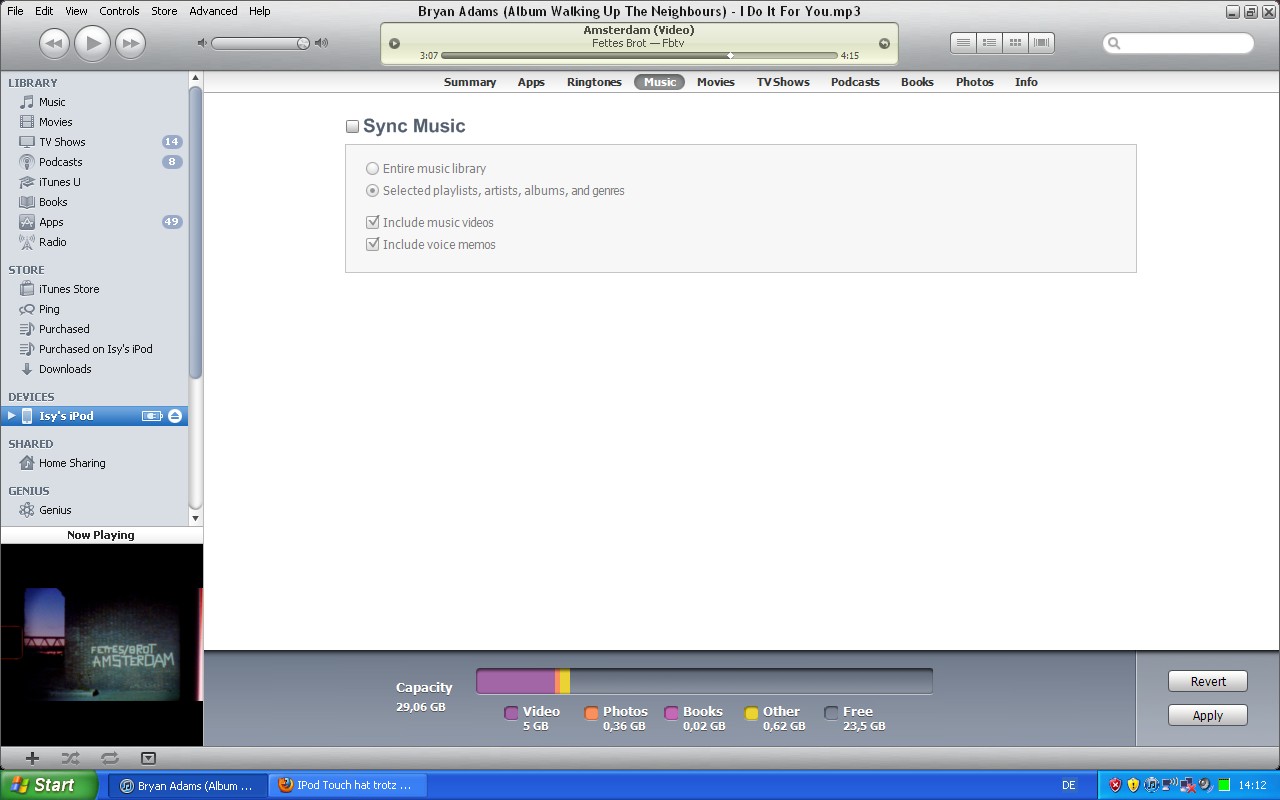Click the high volume speaker icon
This screenshot has width=1280, height=800.
point(321,43)
